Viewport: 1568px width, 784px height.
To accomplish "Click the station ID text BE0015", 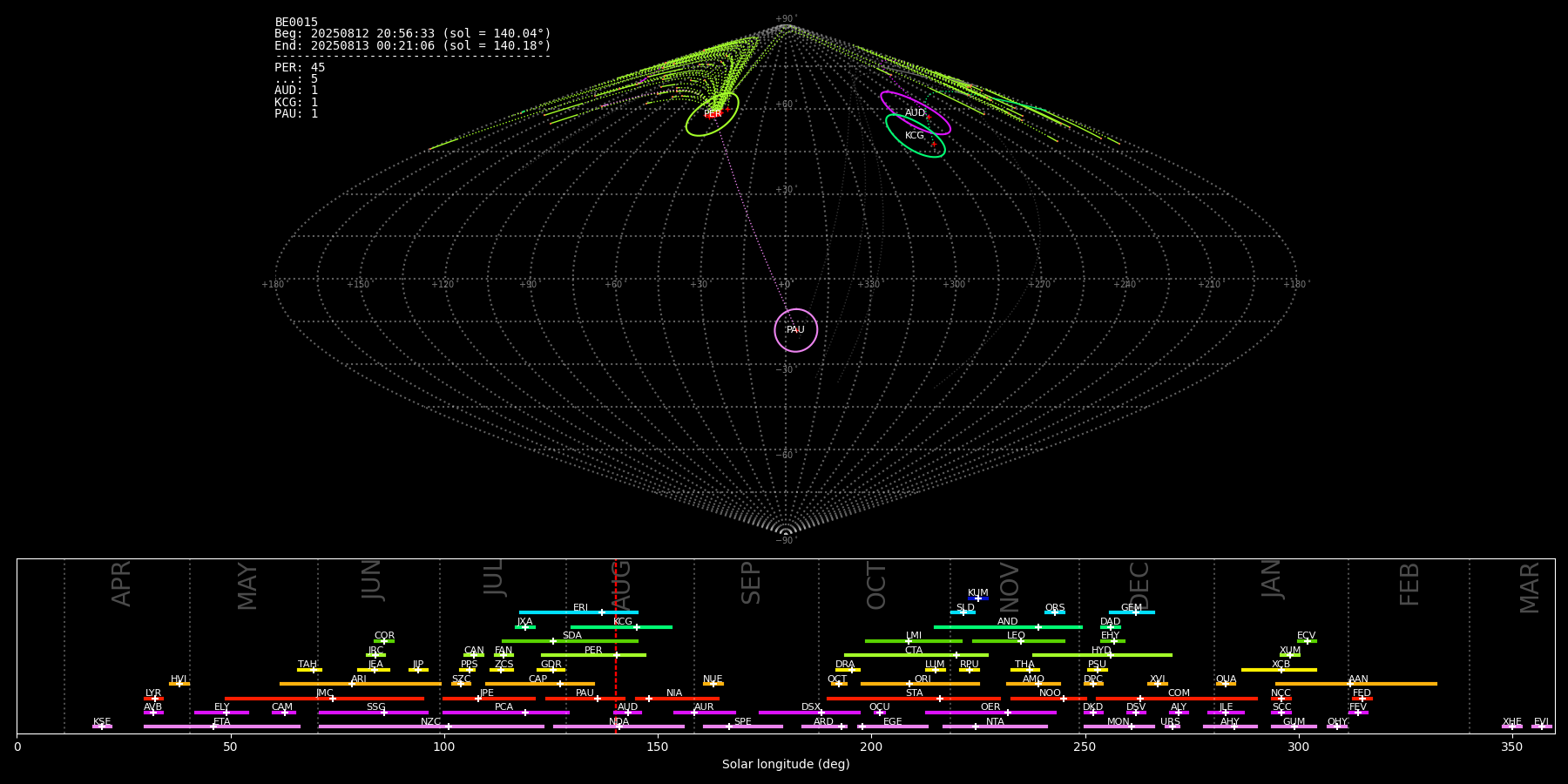I will click(x=296, y=23).
